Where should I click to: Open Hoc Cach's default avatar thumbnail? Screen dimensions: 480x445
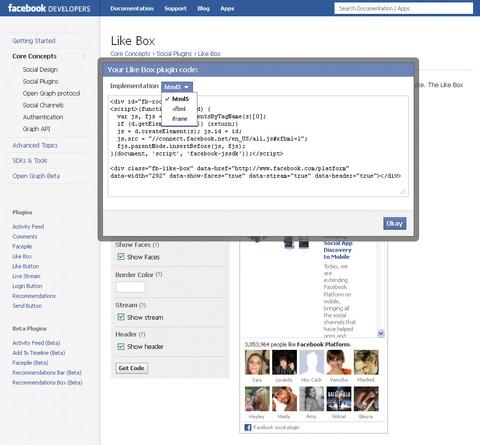click(312, 363)
